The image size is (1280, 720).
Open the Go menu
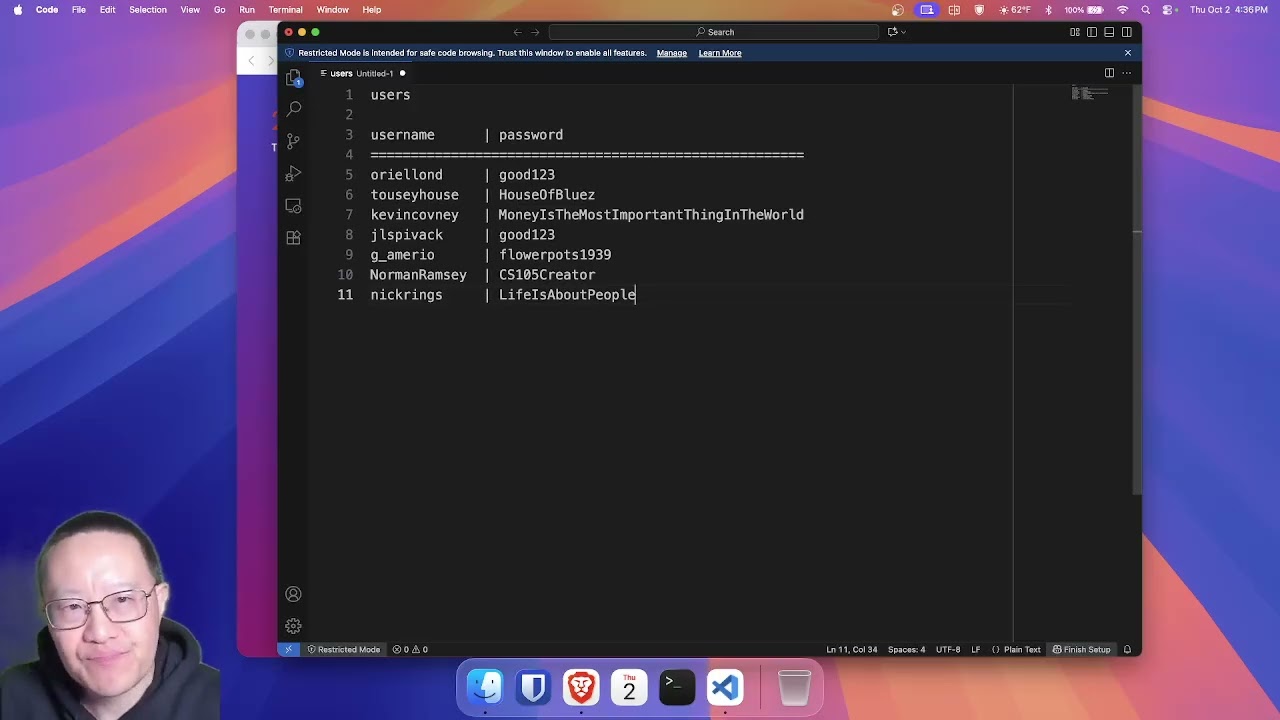click(x=219, y=10)
